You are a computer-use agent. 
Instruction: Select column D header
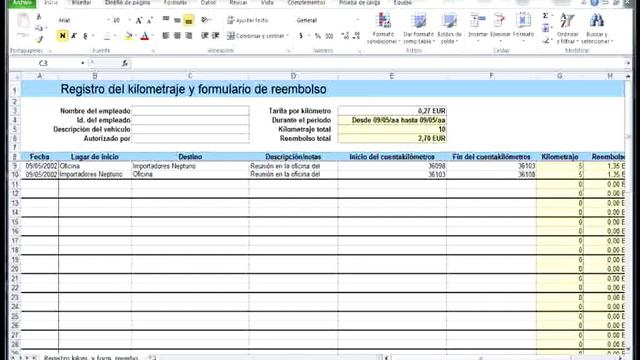coord(293,76)
